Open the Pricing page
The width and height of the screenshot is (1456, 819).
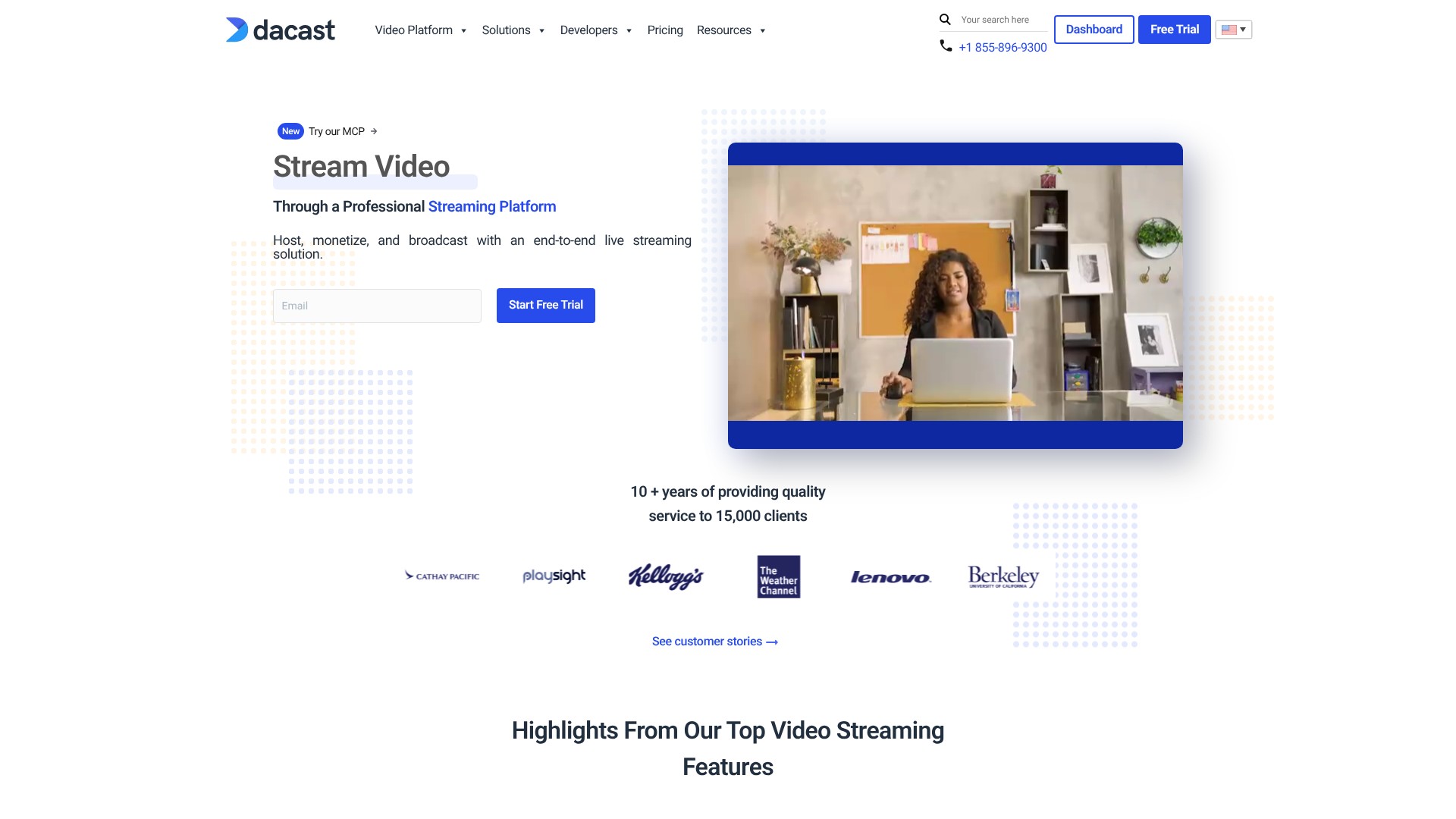pyautogui.click(x=665, y=30)
